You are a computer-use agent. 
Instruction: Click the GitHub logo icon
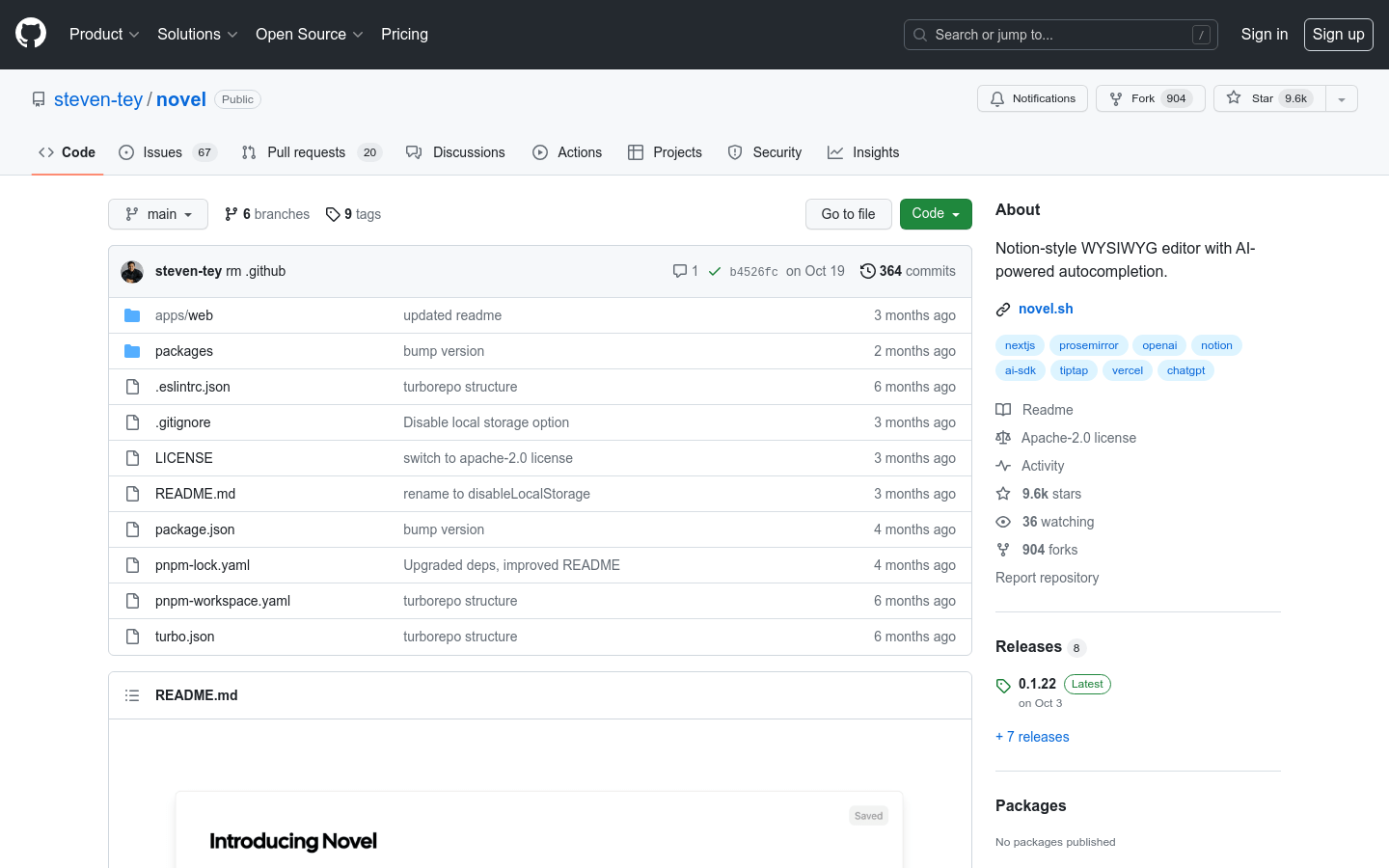click(x=31, y=34)
